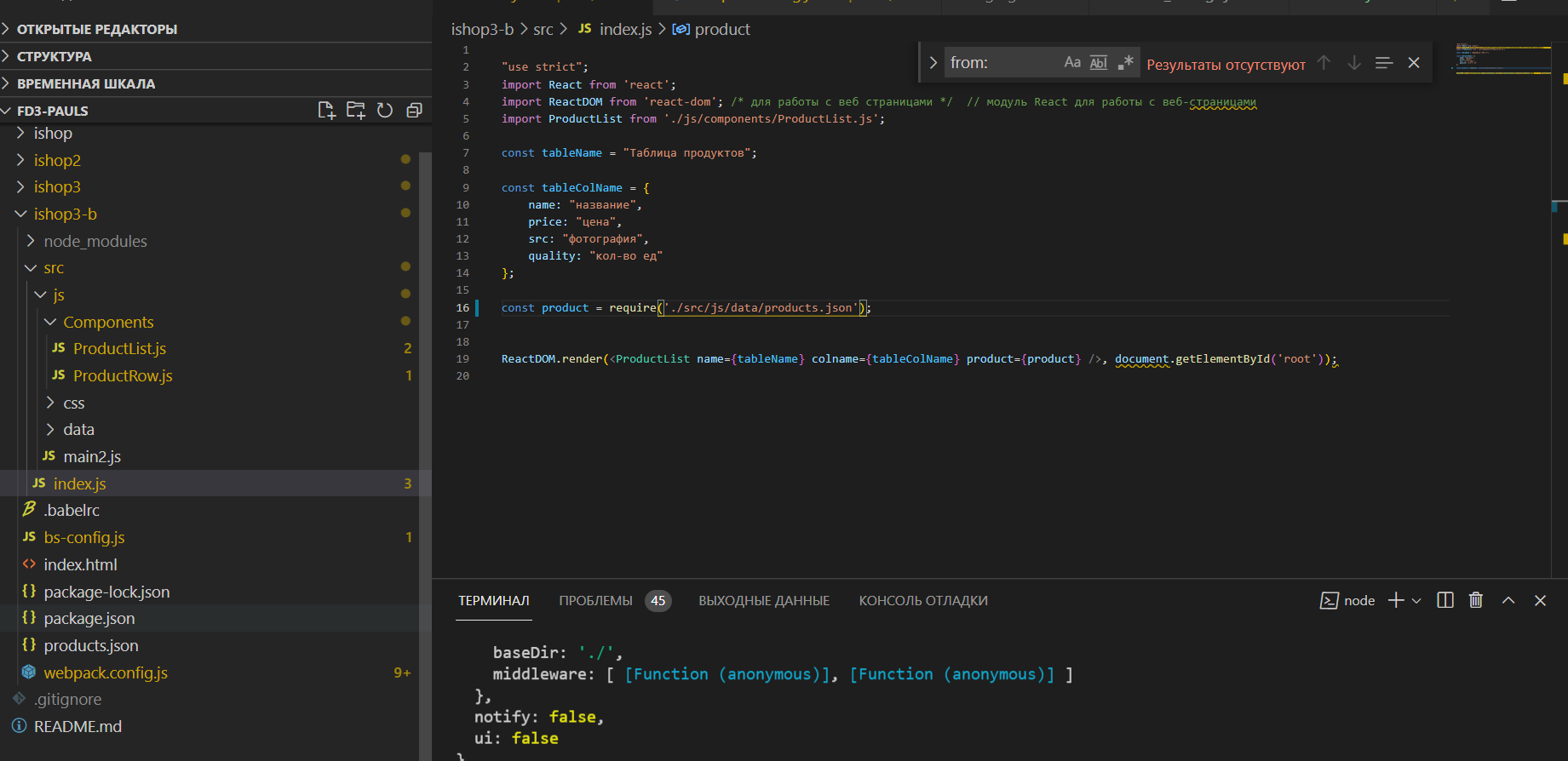Open the КОНСОЛЬ ОТЛАДКИ tab
This screenshot has width=1568, height=761.
[x=923, y=600]
